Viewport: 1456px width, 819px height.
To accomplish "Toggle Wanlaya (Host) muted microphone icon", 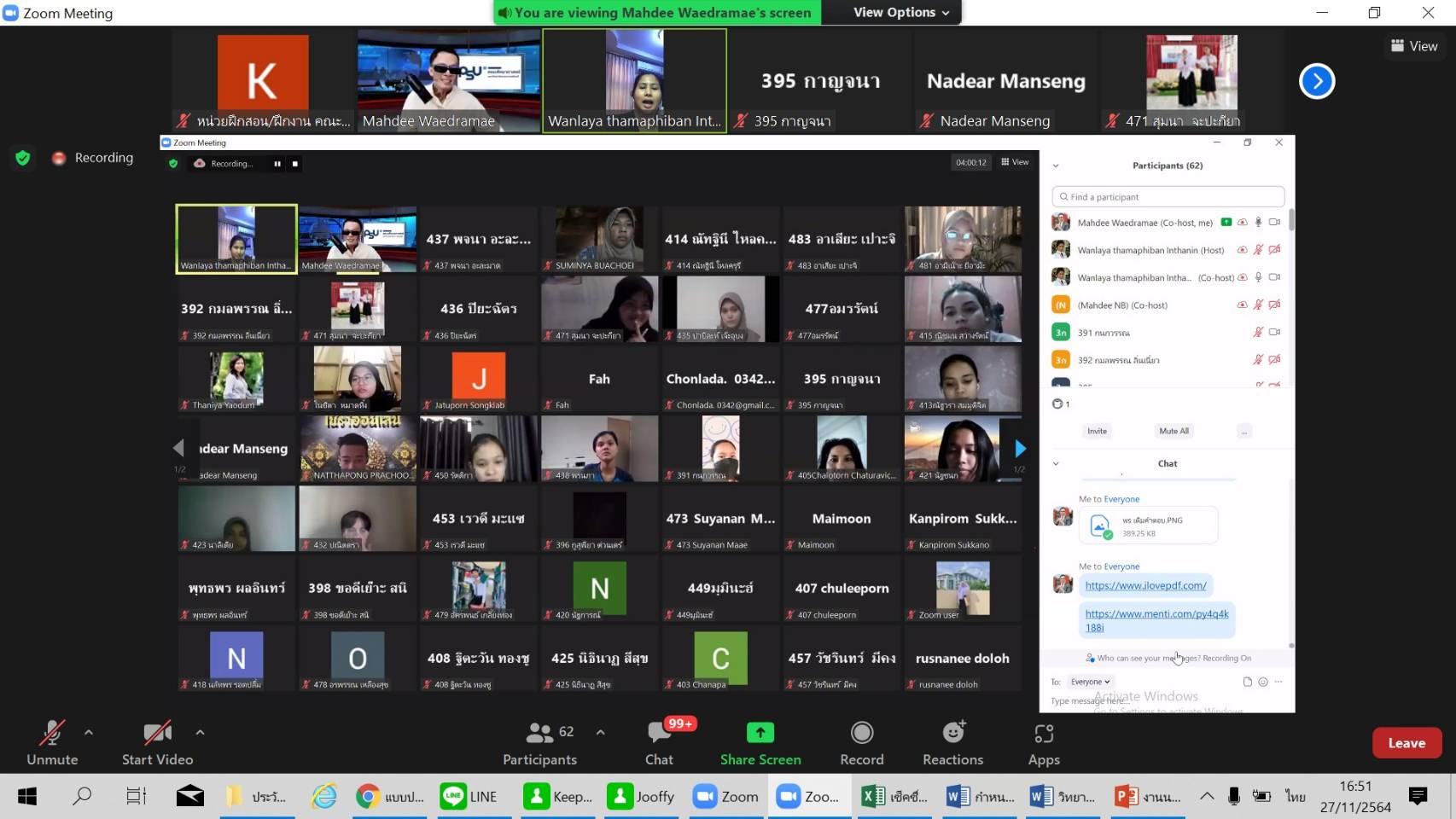I will click(x=1258, y=250).
